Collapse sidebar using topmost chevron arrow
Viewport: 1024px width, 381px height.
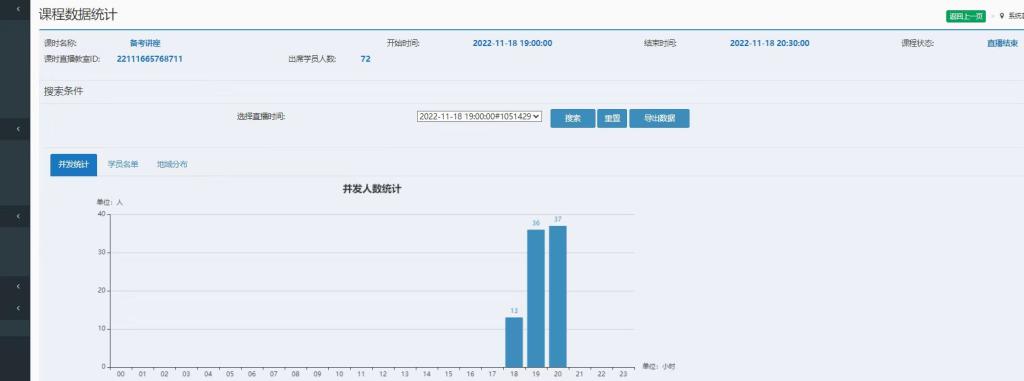pos(18,9)
